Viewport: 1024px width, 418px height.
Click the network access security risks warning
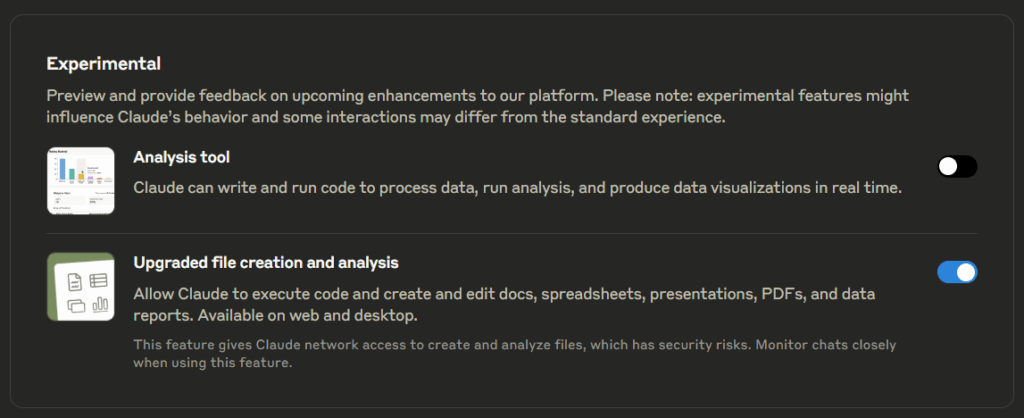[515, 353]
